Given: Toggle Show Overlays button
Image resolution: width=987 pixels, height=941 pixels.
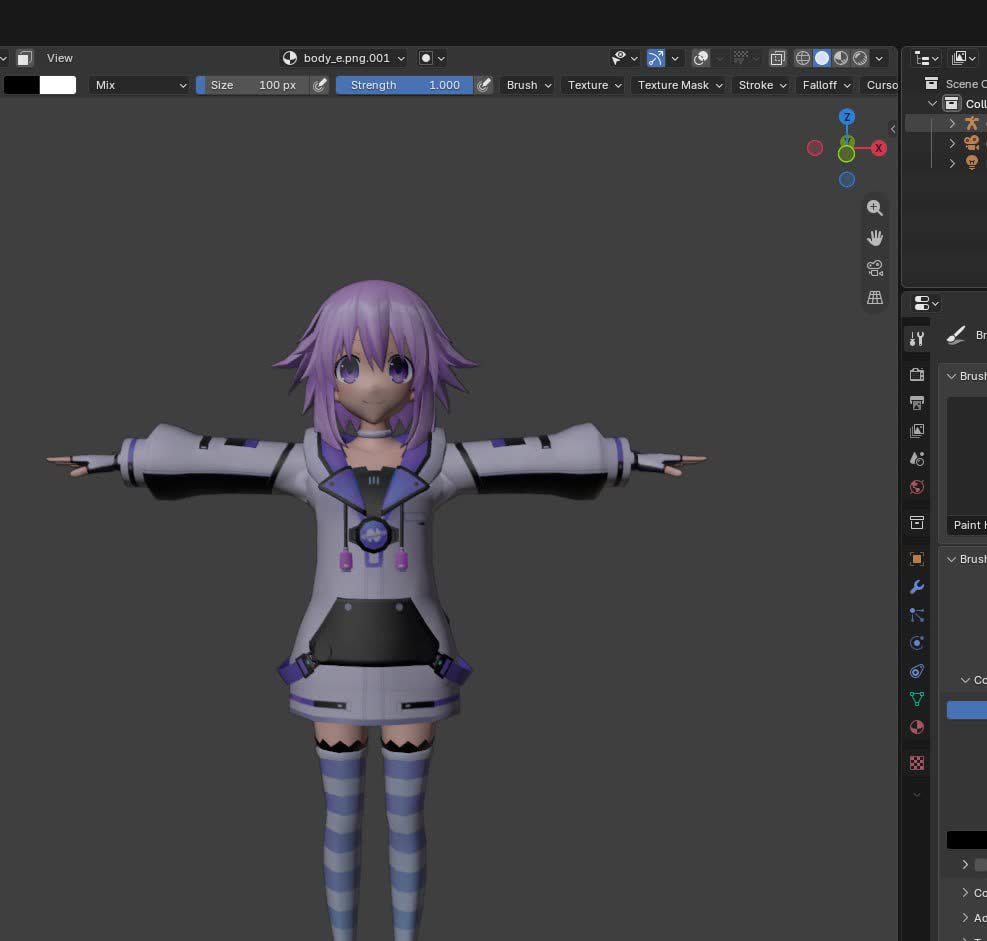Looking at the screenshot, I should (701, 58).
